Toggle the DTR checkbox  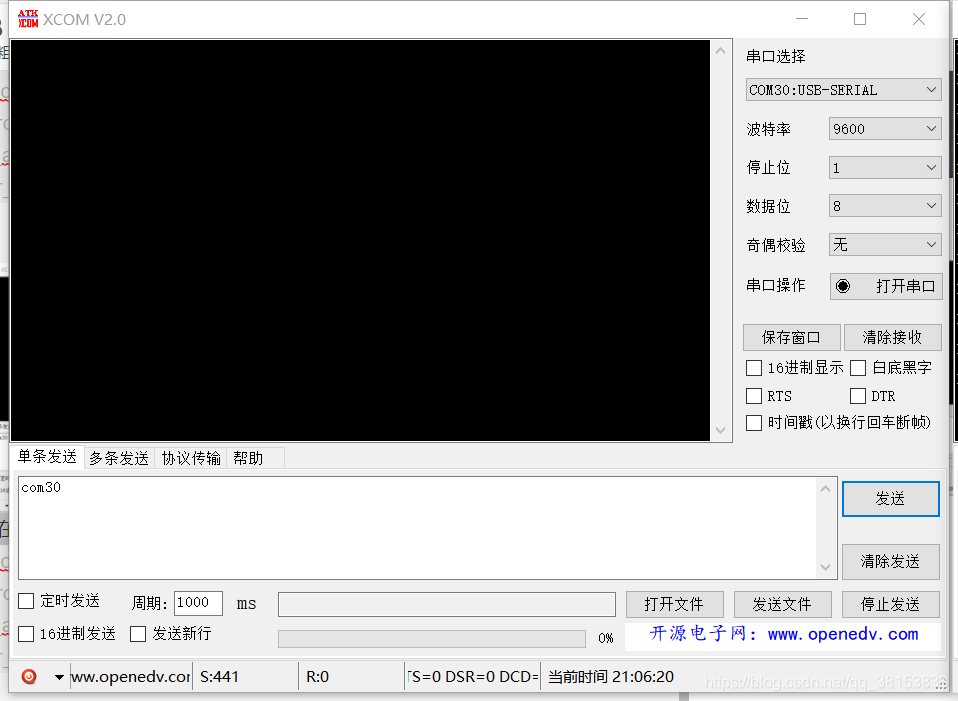(858, 396)
